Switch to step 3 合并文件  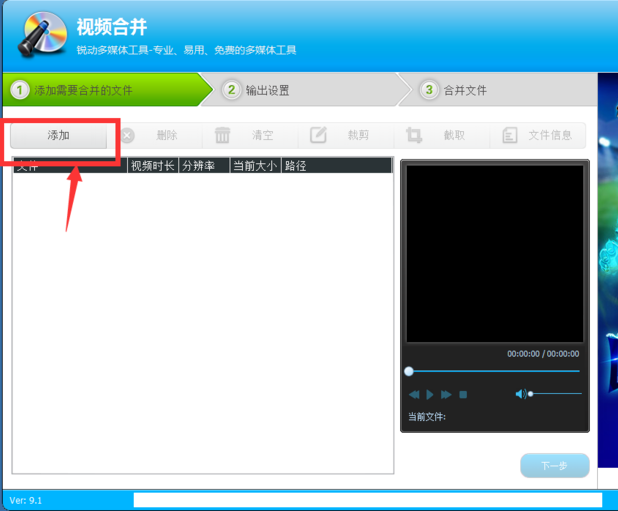499,90
